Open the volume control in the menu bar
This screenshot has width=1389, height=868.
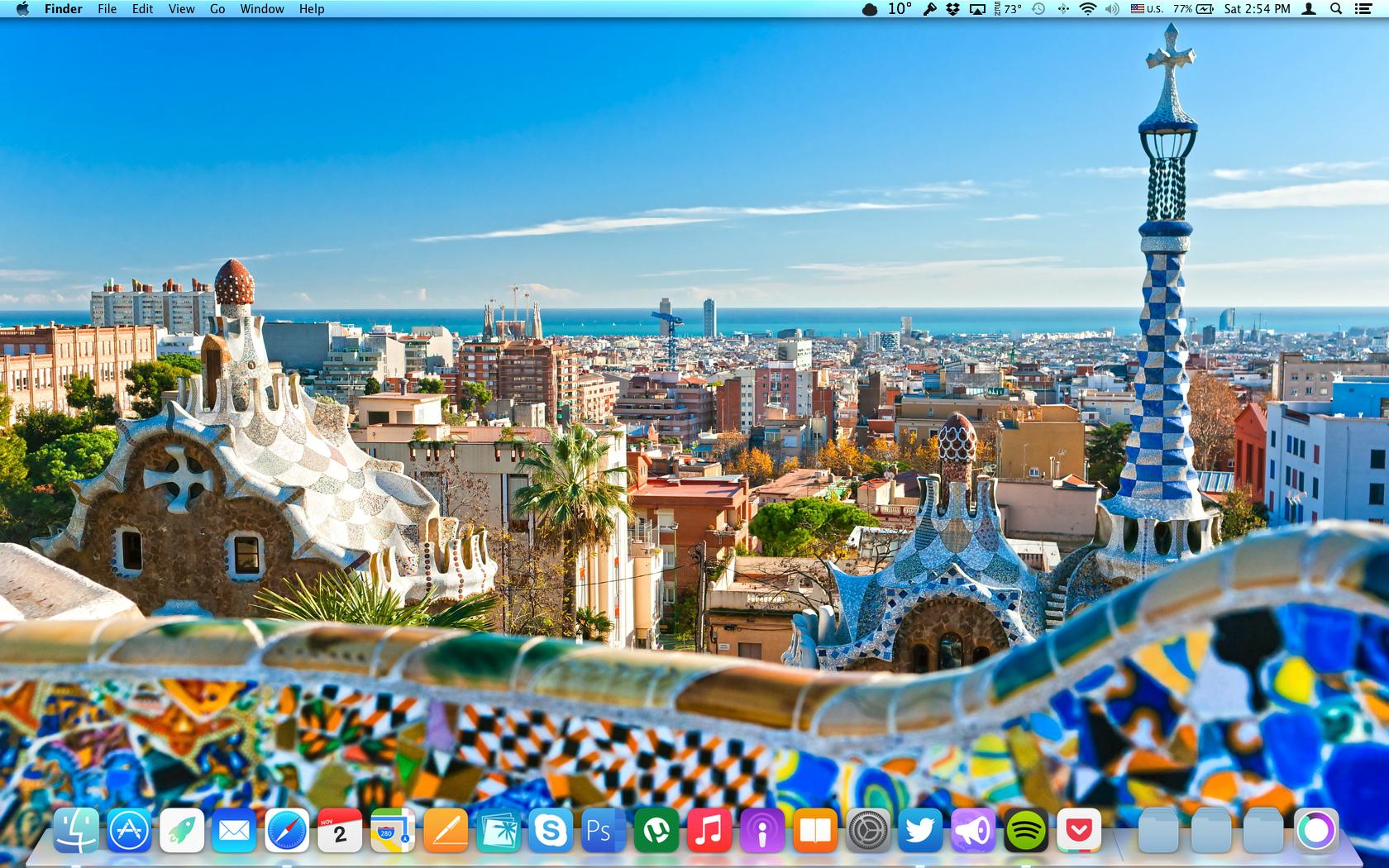[x=1113, y=9]
